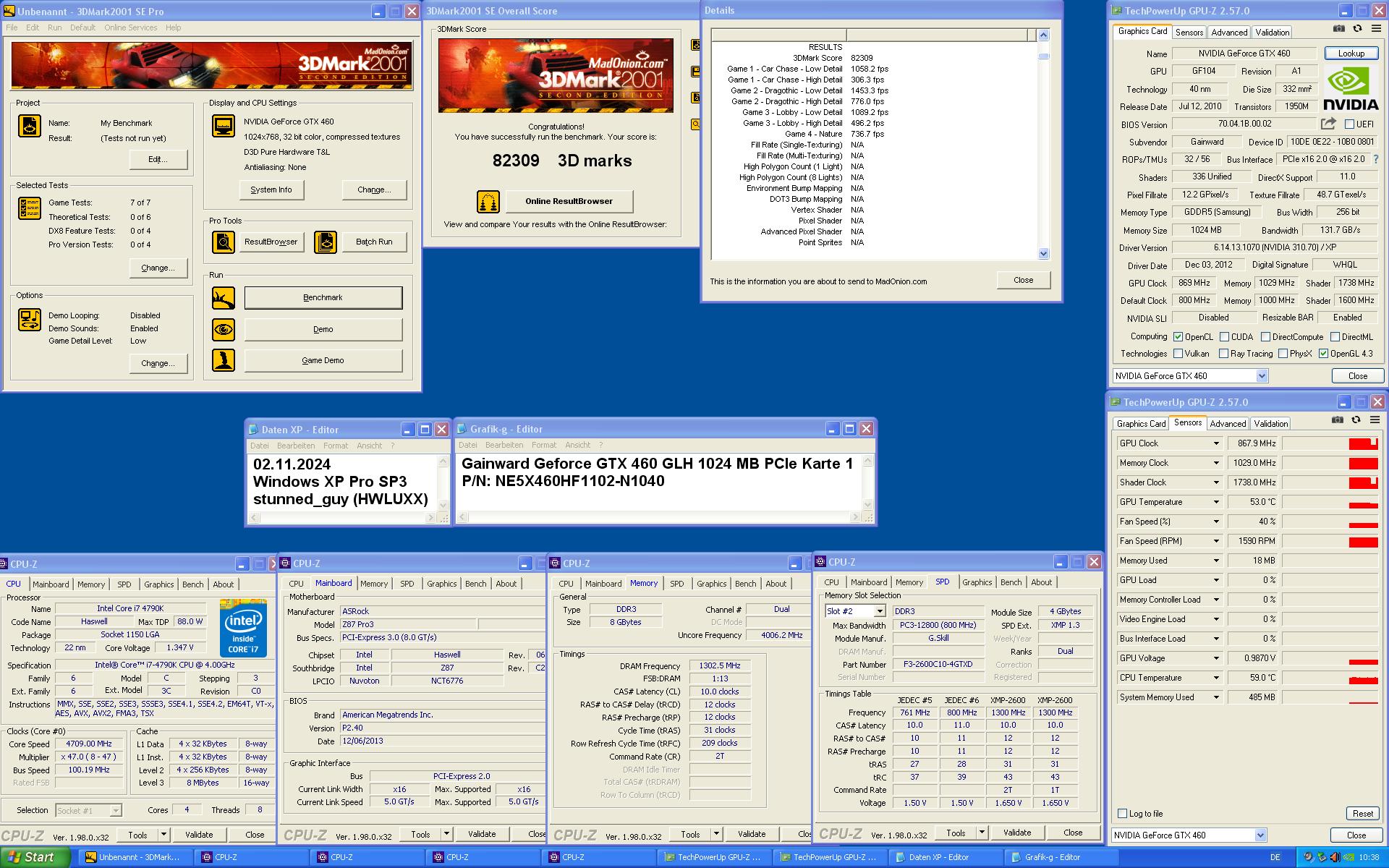1389x868 pixels.
Task: Click the Project Edit button in 3DMark2001
Action: [158, 159]
